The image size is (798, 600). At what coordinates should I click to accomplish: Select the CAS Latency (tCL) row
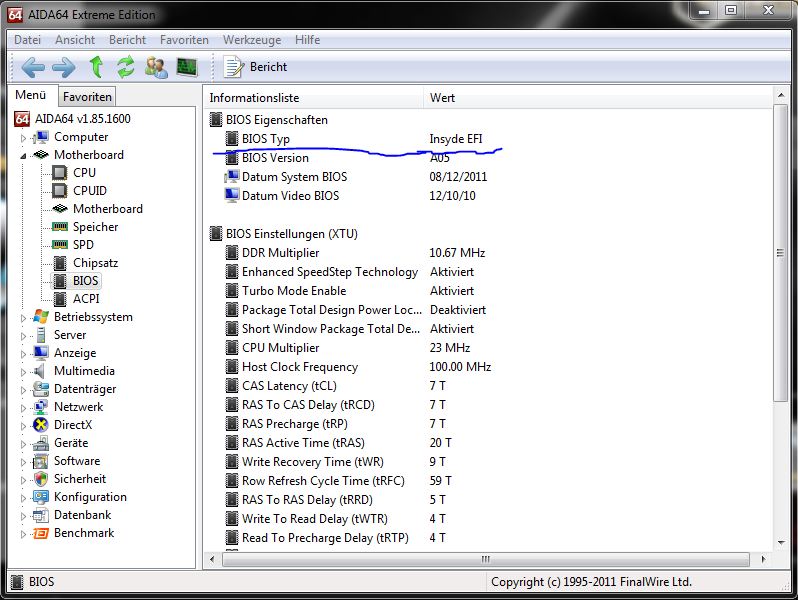click(x=489, y=386)
